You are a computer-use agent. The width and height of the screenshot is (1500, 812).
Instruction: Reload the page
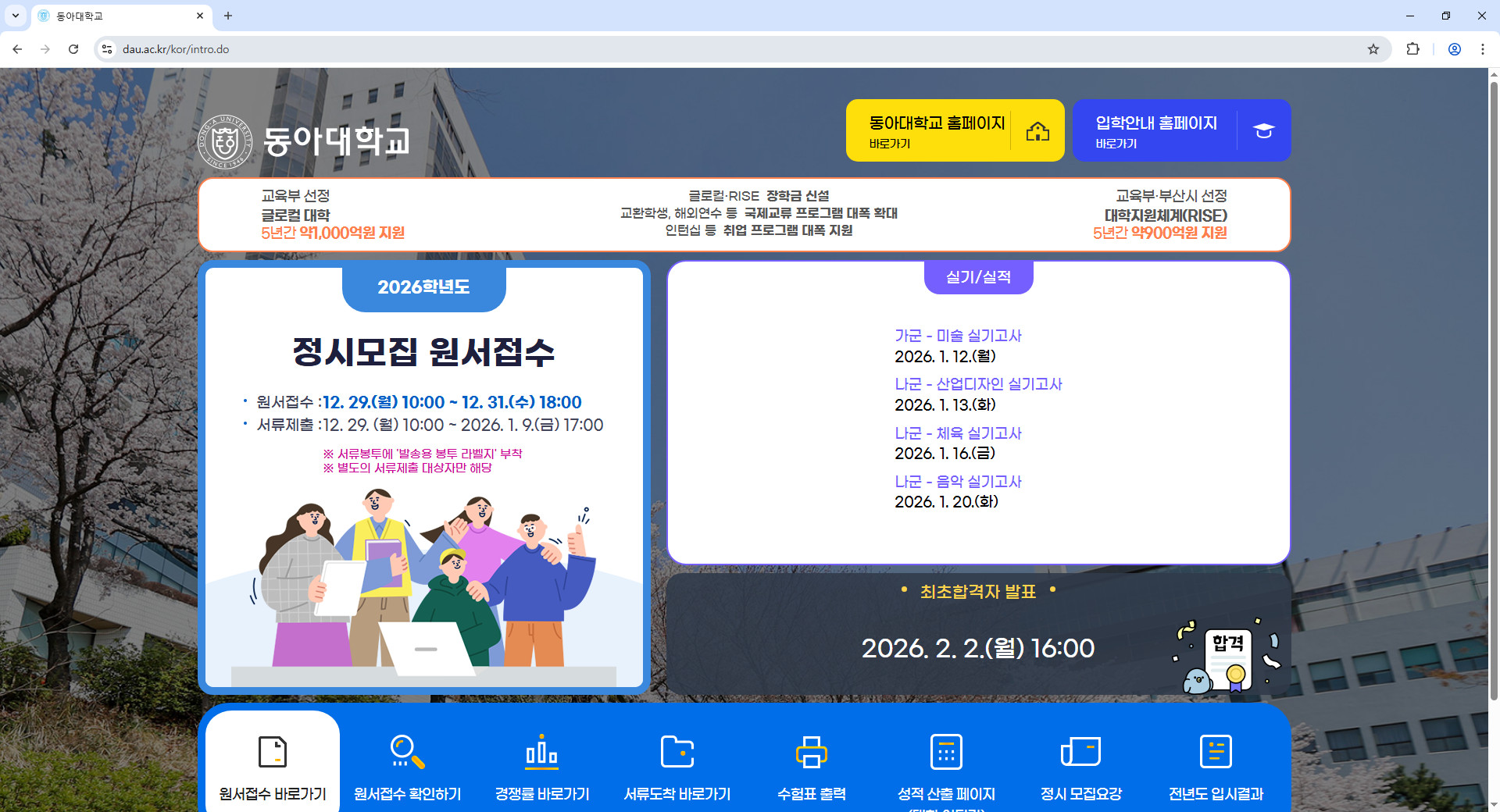pyautogui.click(x=73, y=49)
